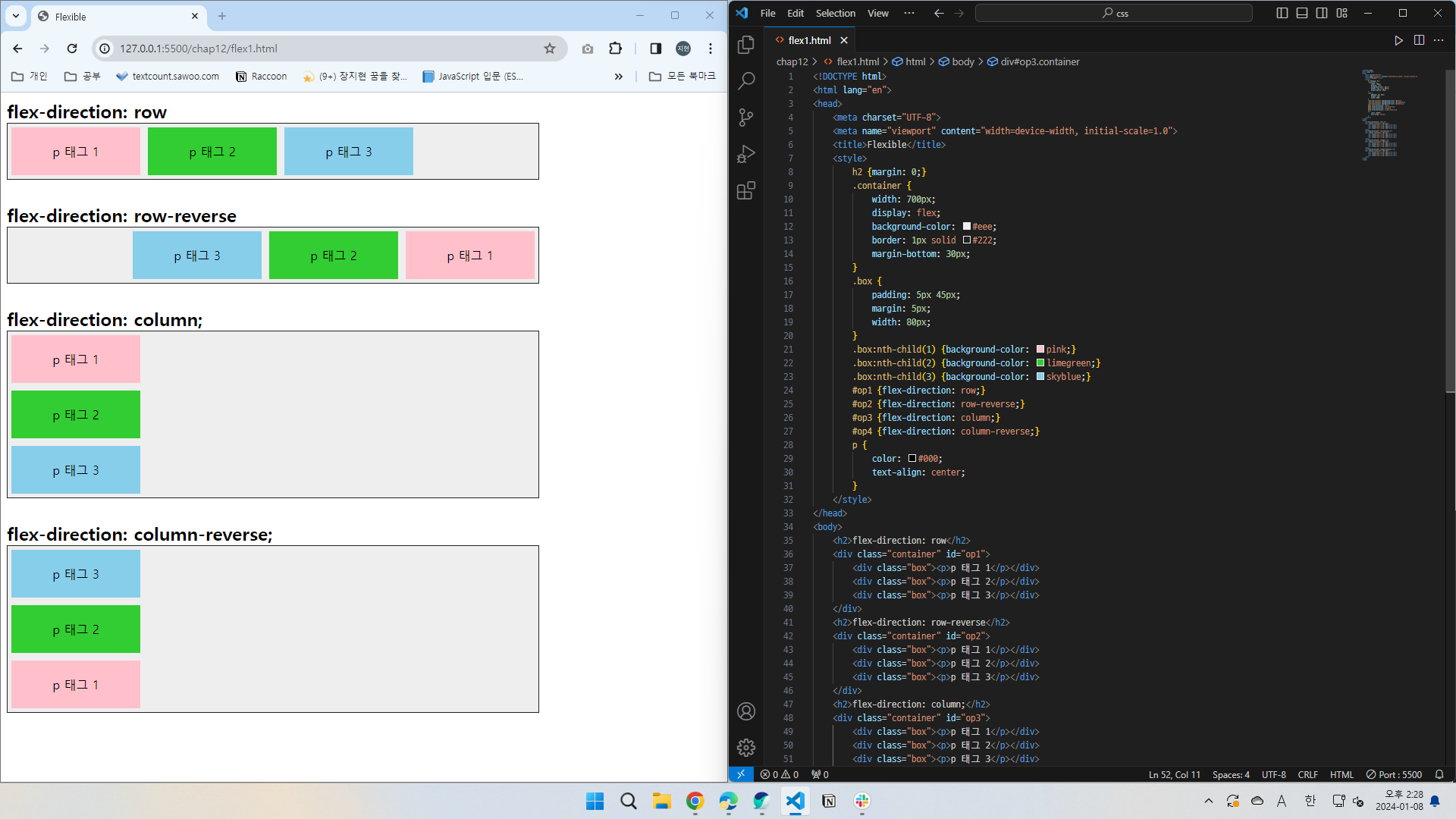Expand more menu items ellipsis
The width and height of the screenshot is (1456, 819).
909,13
